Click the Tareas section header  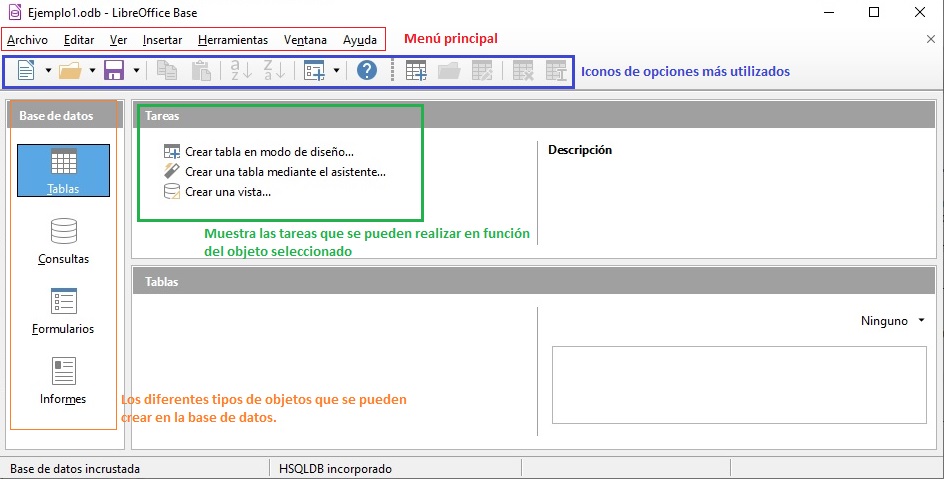[535, 116]
